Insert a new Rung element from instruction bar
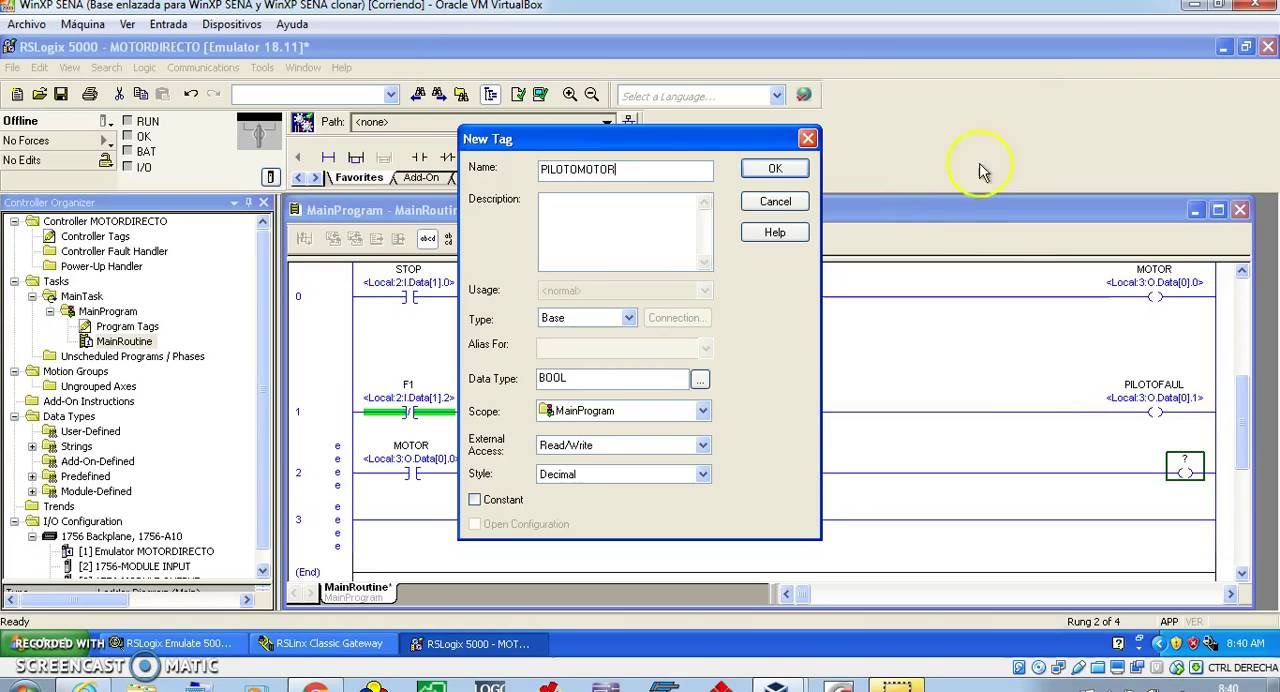1280x692 pixels. 328,157
